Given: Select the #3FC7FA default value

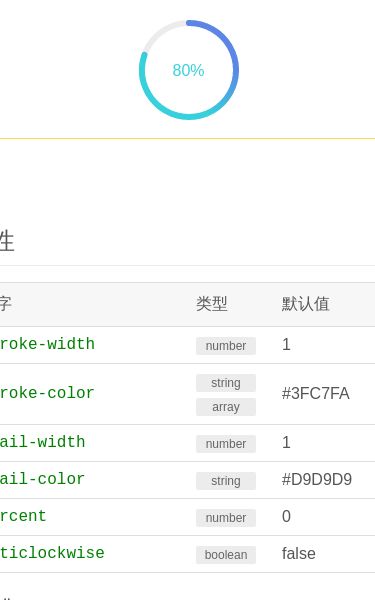Looking at the screenshot, I should (x=316, y=394).
